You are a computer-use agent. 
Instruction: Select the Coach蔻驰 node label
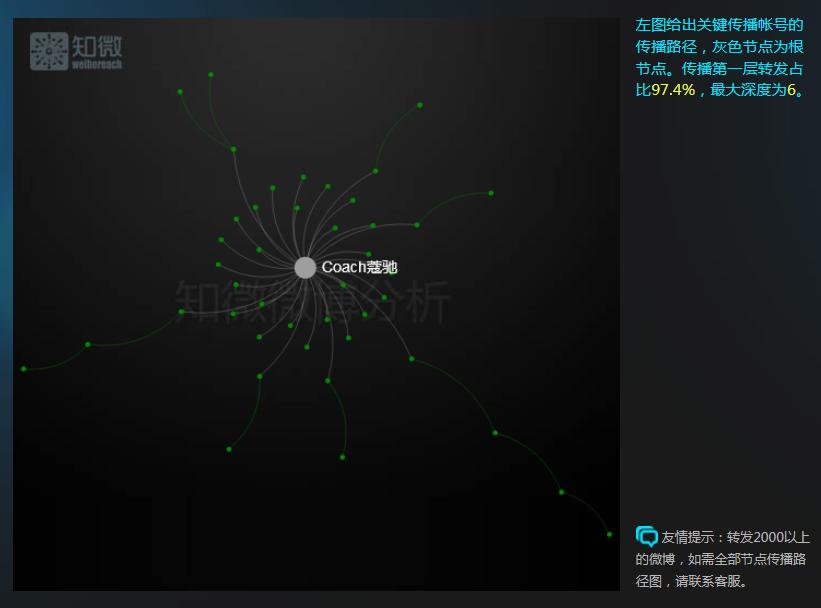pos(359,267)
